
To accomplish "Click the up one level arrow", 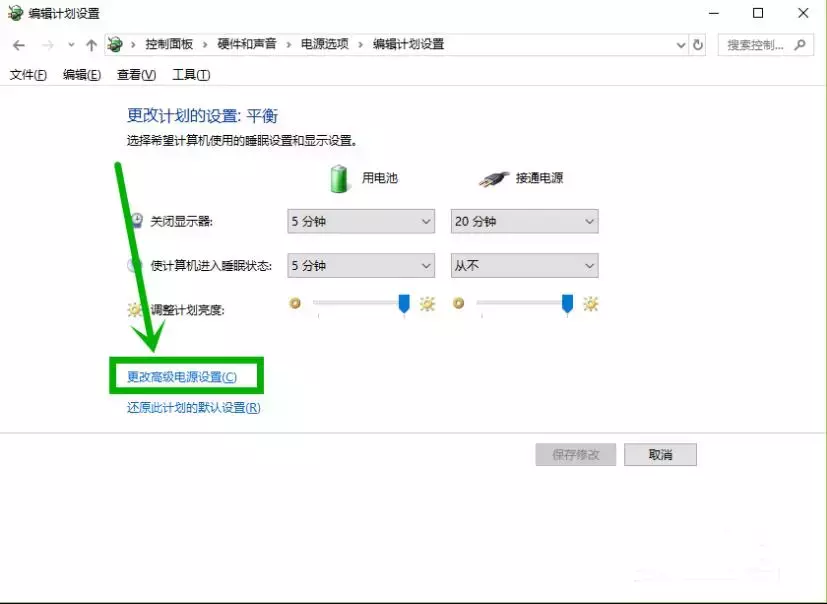I will coord(91,44).
